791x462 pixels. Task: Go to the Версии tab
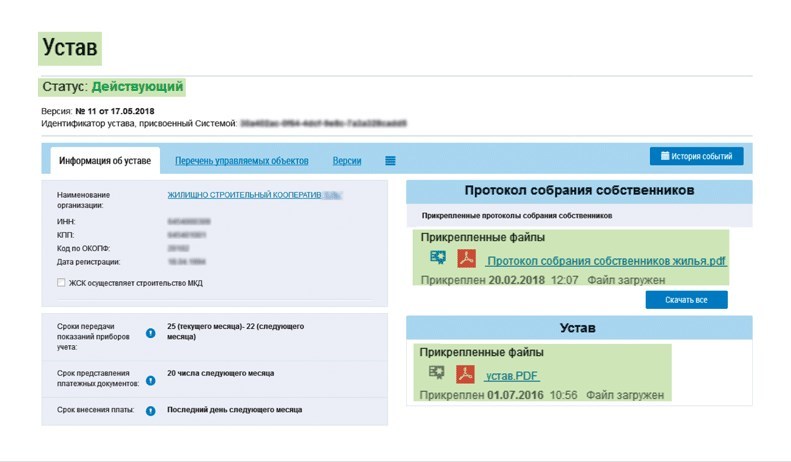point(347,161)
